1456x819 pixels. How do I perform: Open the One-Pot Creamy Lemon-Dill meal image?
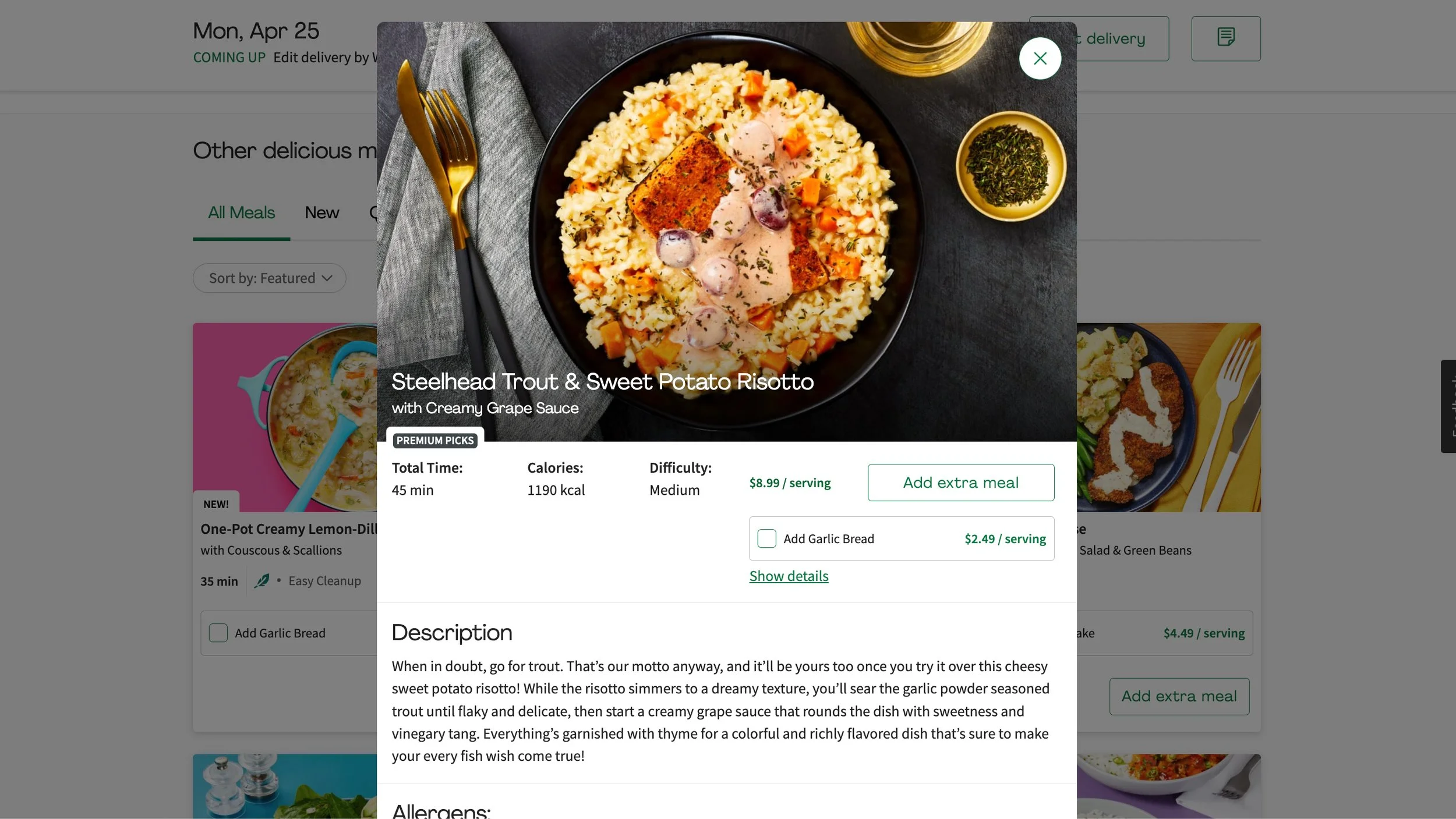point(285,417)
